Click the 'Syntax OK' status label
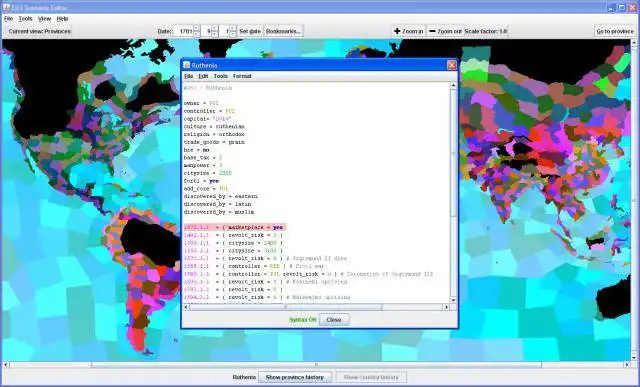The width and height of the screenshot is (640, 387). [x=303, y=320]
